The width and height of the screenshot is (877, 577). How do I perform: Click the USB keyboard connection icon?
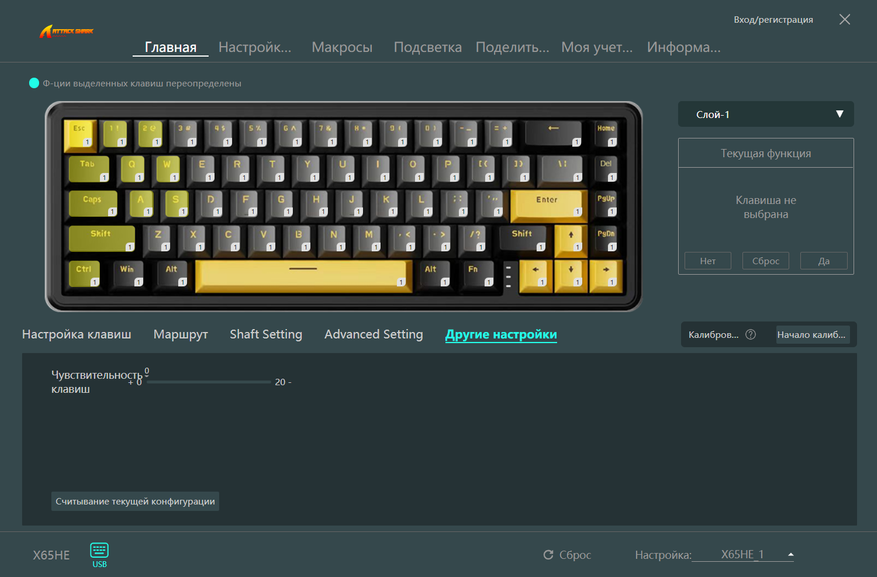99,554
